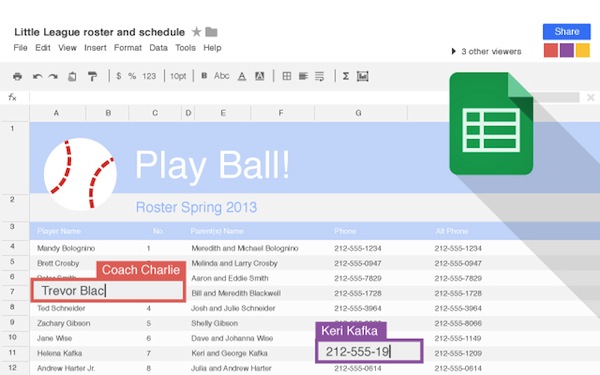
Task: Select column A header
Action: (57, 113)
